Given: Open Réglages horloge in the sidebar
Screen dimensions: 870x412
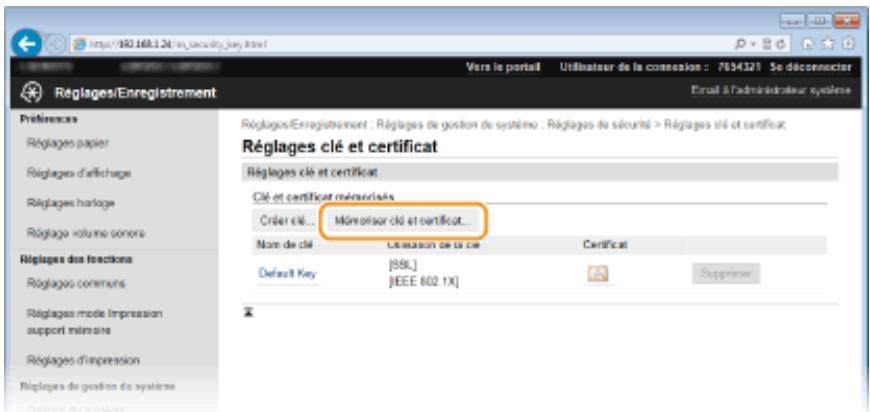Looking at the screenshot, I should click(x=70, y=203).
